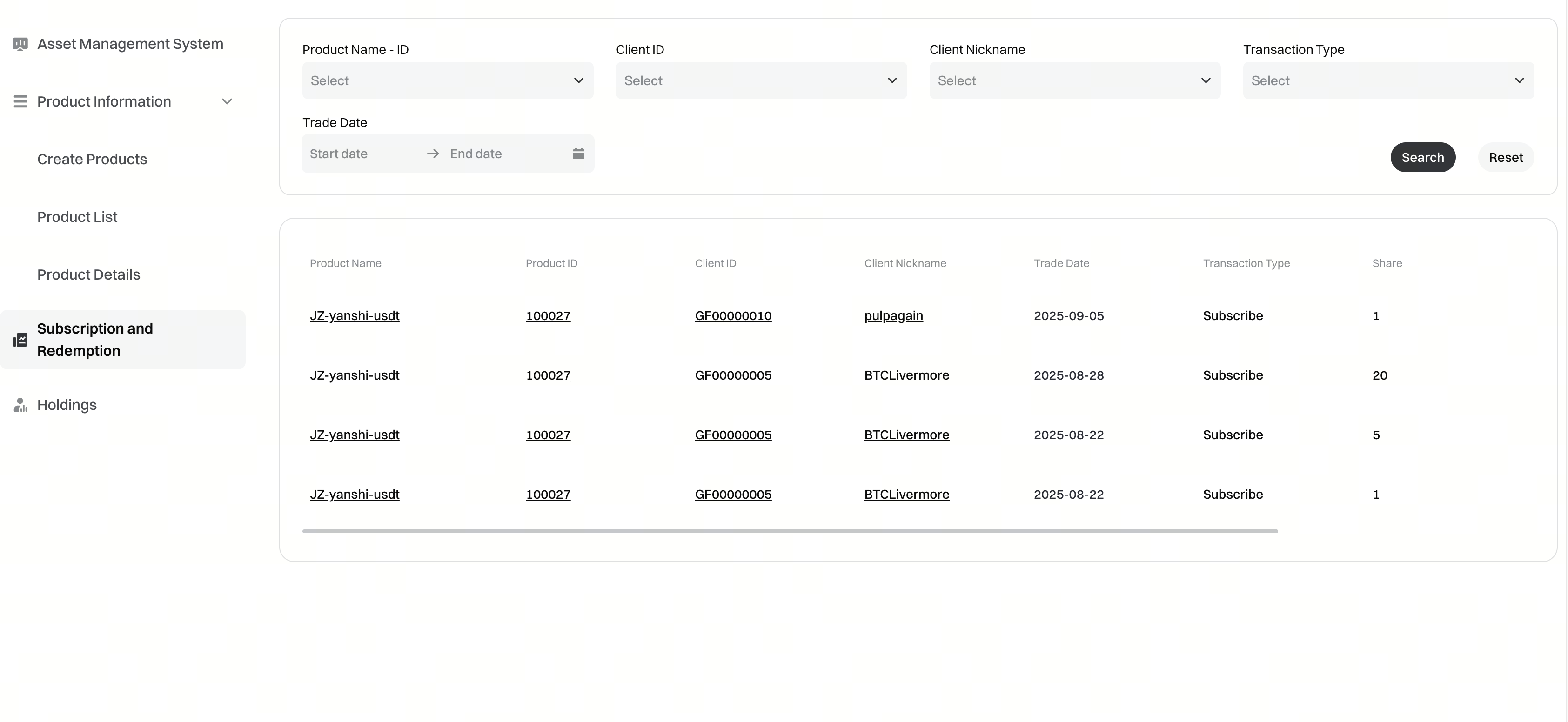Collapse the Product Information section chevron
This screenshot has width=1568, height=722.
[x=227, y=102]
